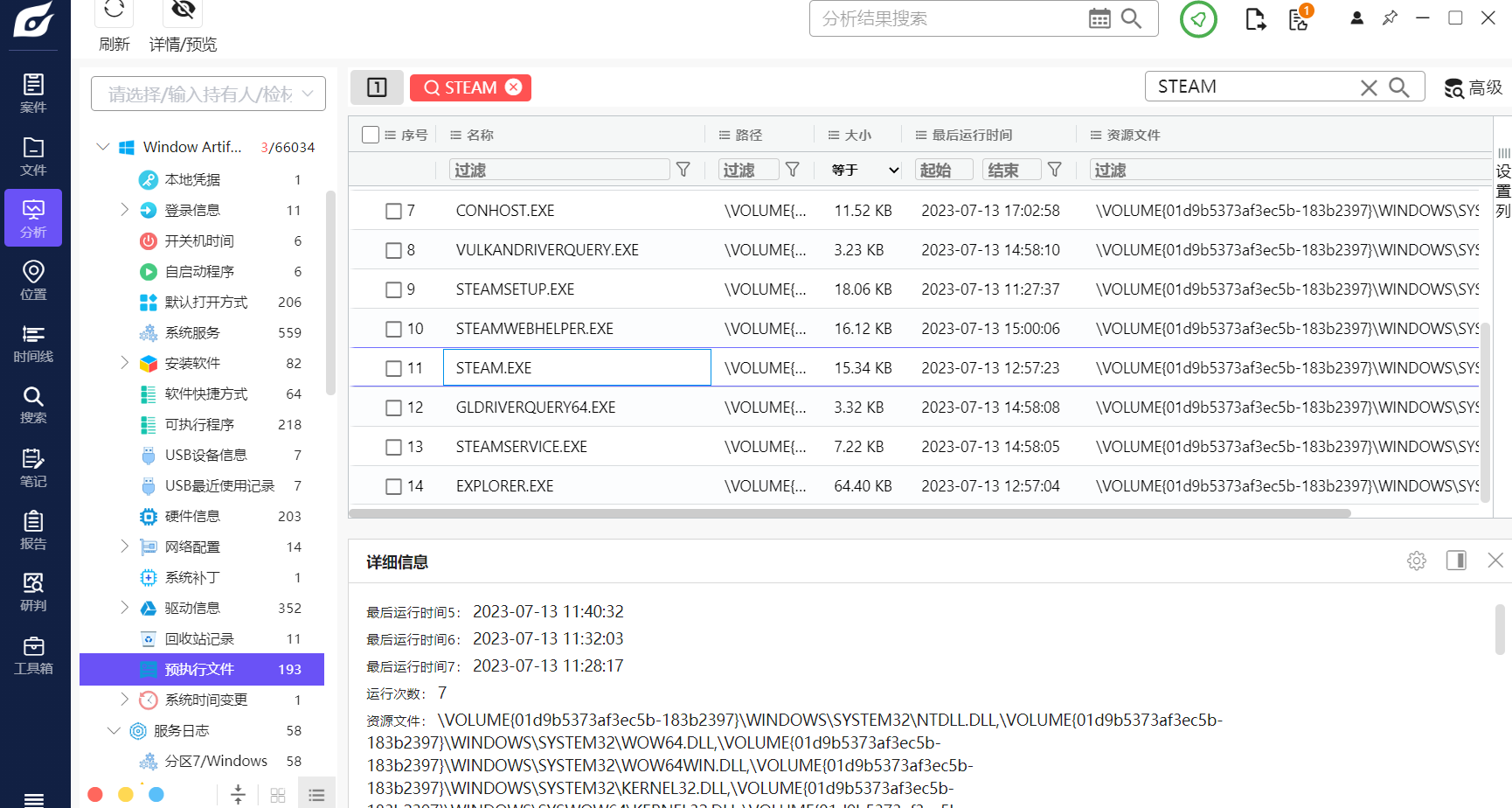Click the path column filter funnel icon

click(793, 170)
